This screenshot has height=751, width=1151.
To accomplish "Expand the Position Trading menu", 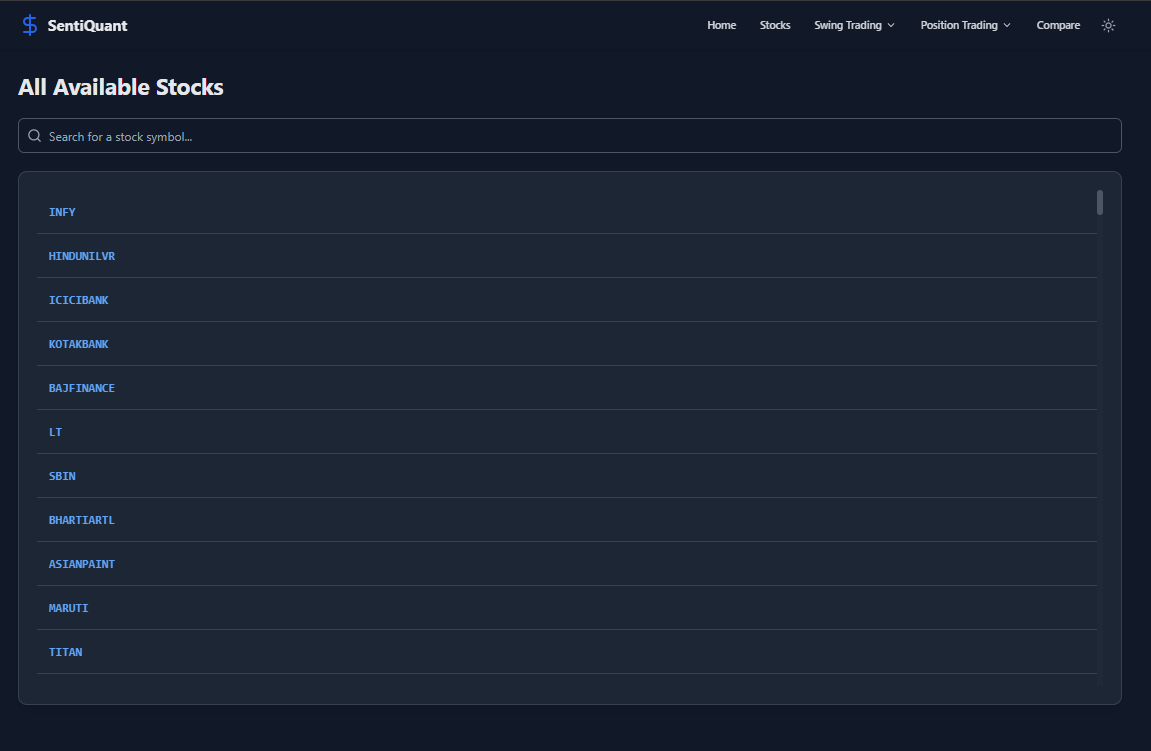I will pyautogui.click(x=958, y=25).
